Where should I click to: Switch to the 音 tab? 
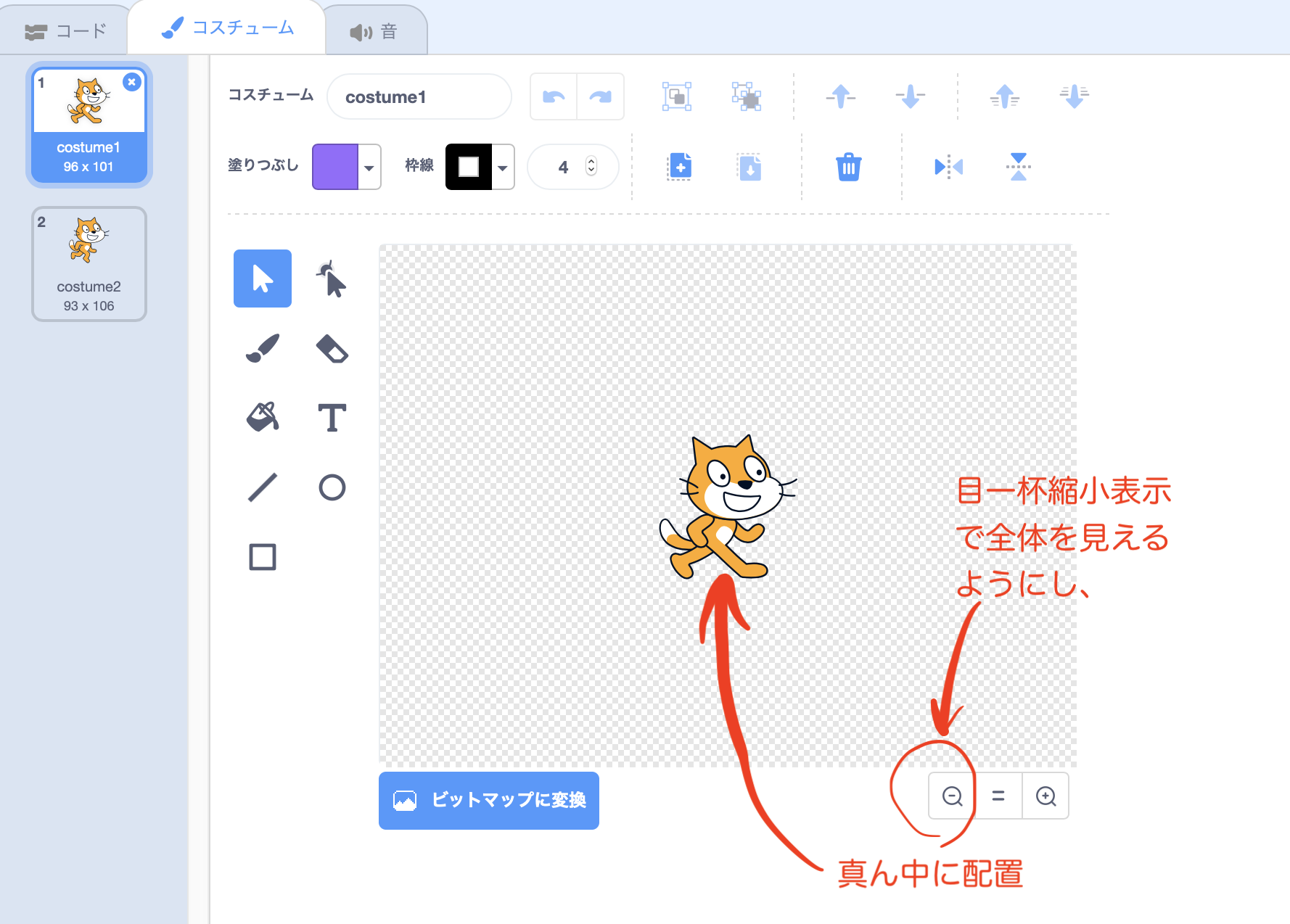click(x=374, y=31)
